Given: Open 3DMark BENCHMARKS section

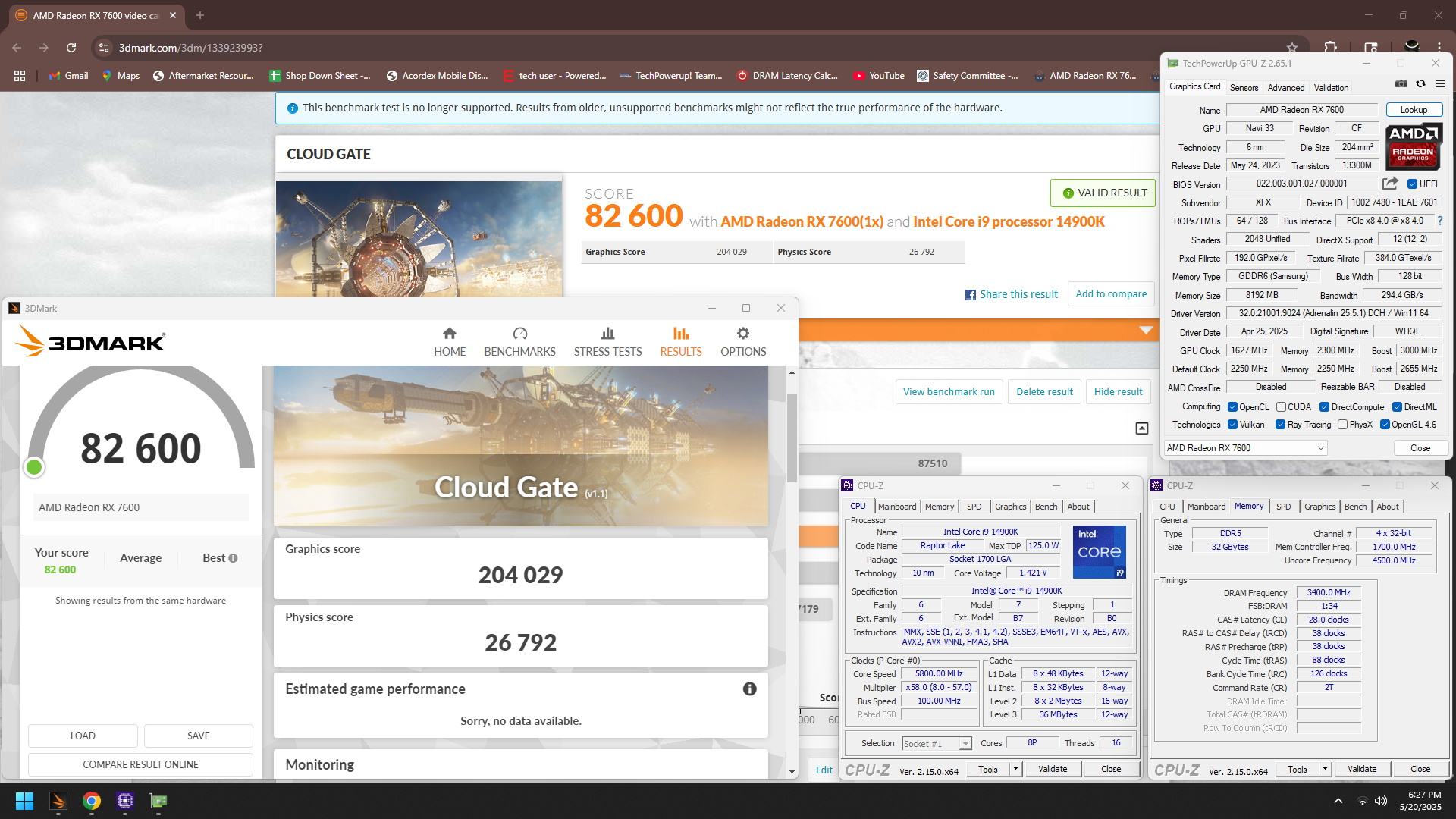Looking at the screenshot, I should [519, 342].
